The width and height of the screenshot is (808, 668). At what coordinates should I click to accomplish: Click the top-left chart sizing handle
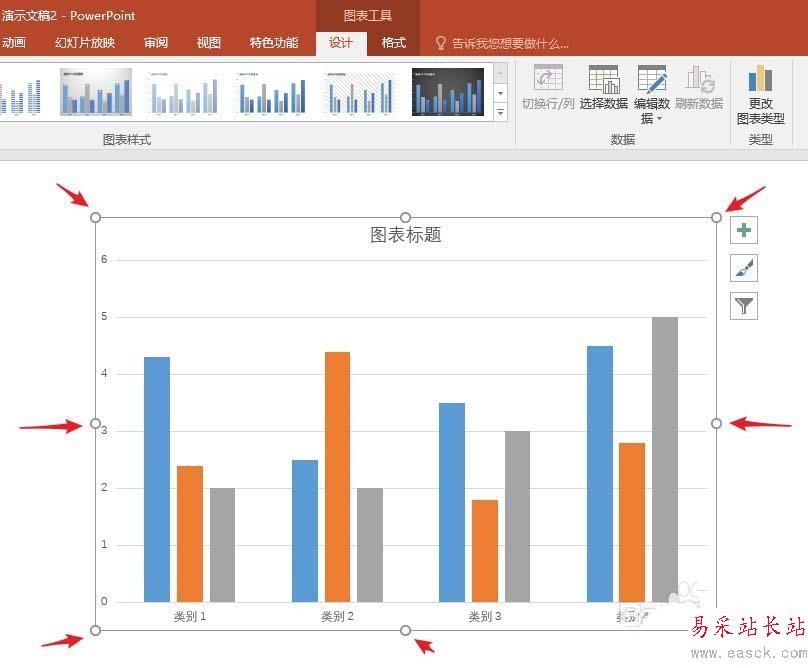point(95,218)
